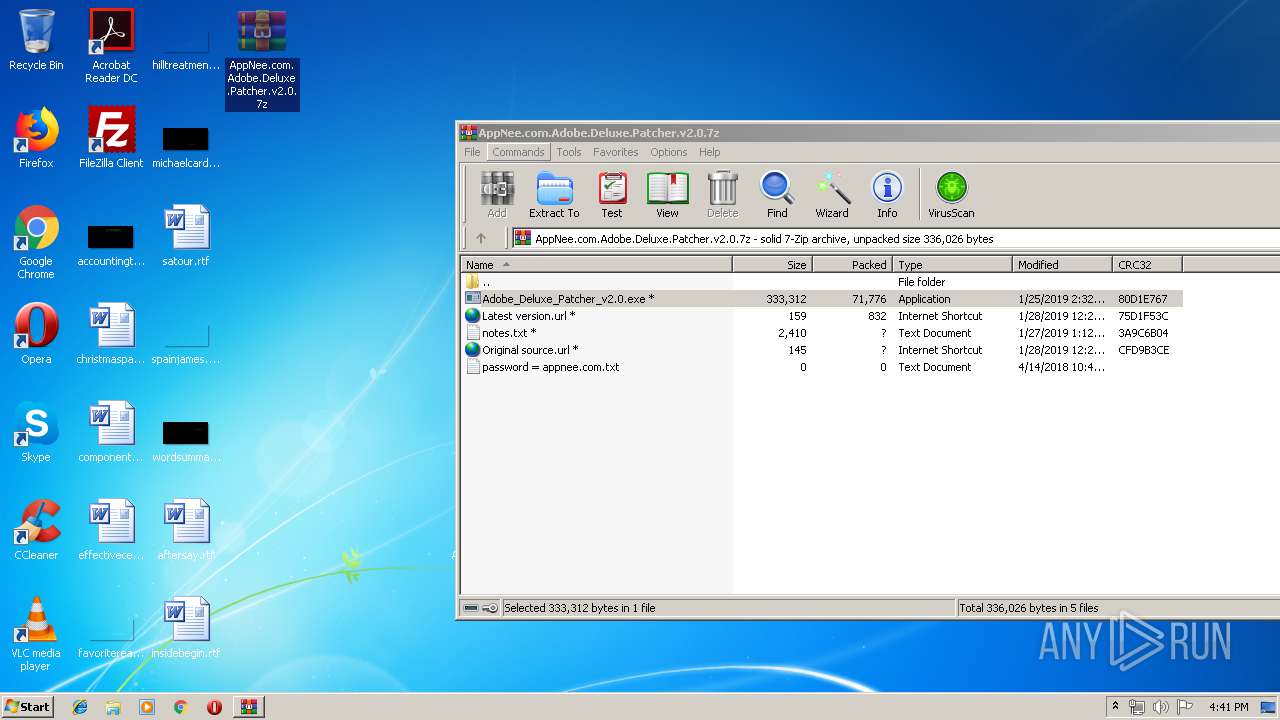Viewport: 1280px width, 720px height.
Task: Click the volume tray icon
Action: [x=1161, y=707]
